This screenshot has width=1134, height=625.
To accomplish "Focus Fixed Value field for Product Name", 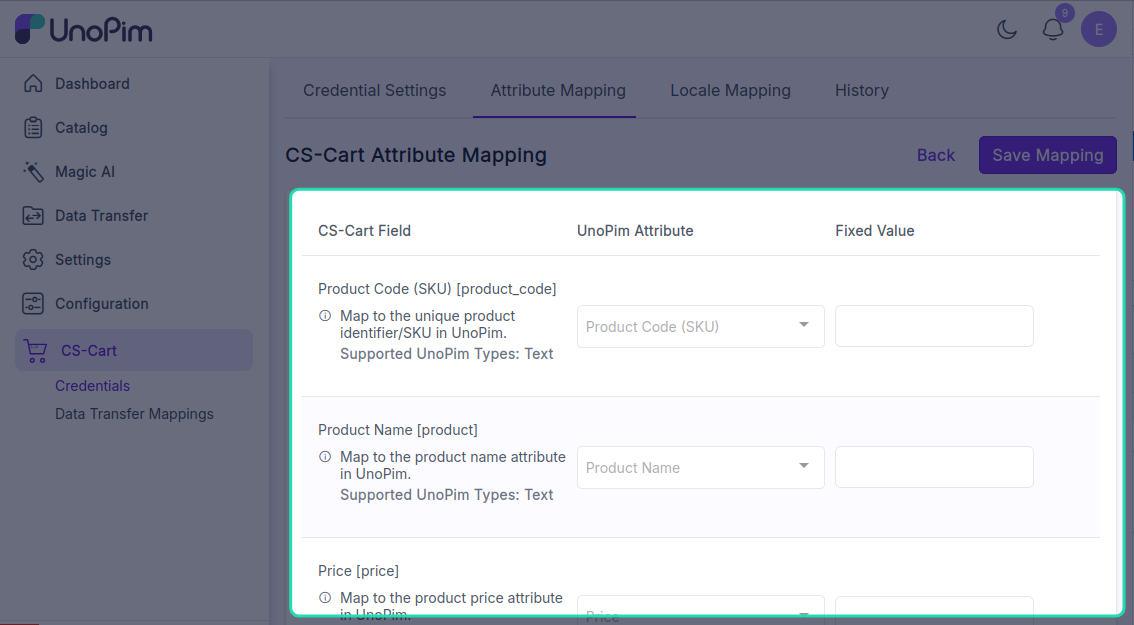I will [934, 467].
